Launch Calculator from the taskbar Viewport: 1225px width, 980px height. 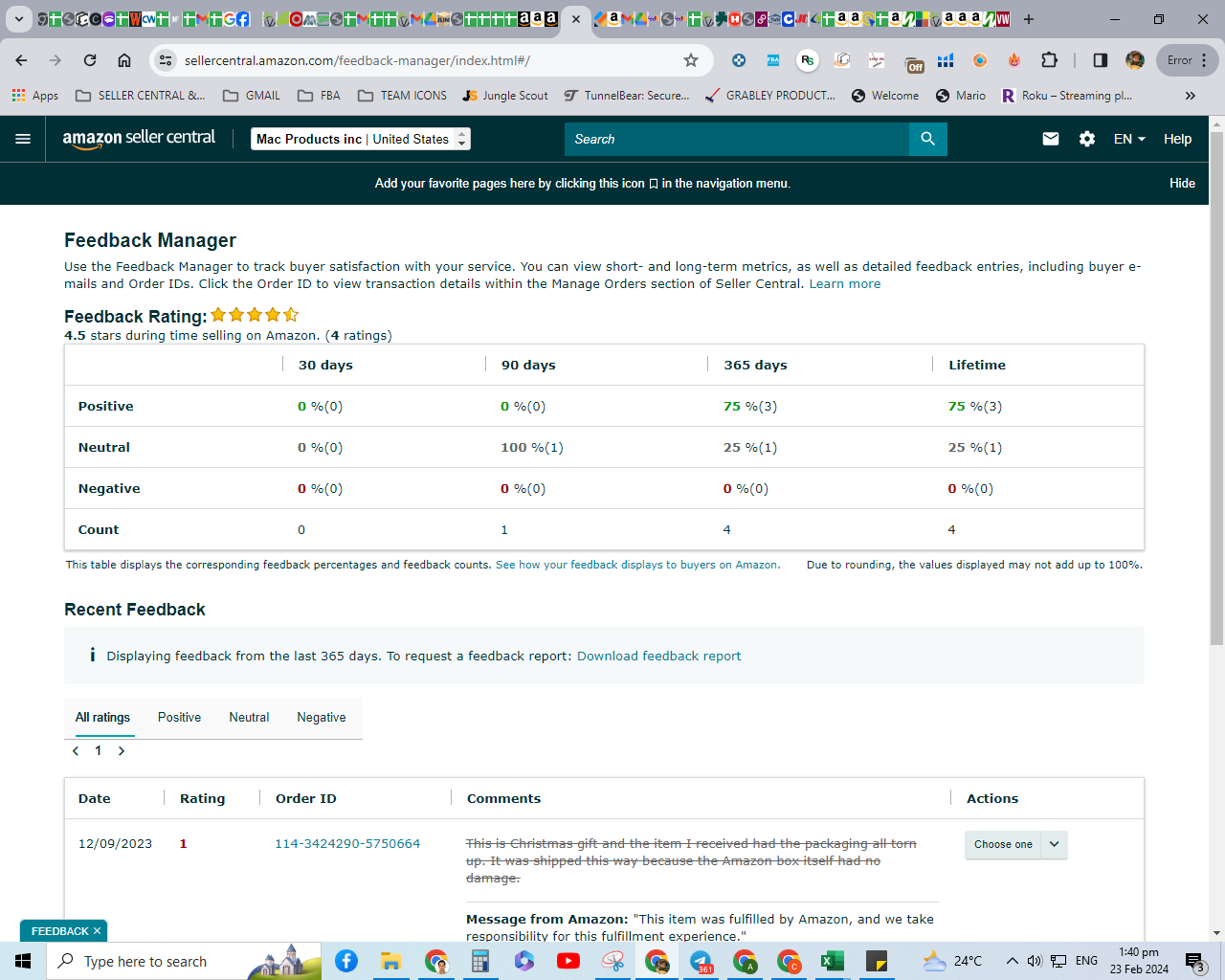click(x=480, y=961)
